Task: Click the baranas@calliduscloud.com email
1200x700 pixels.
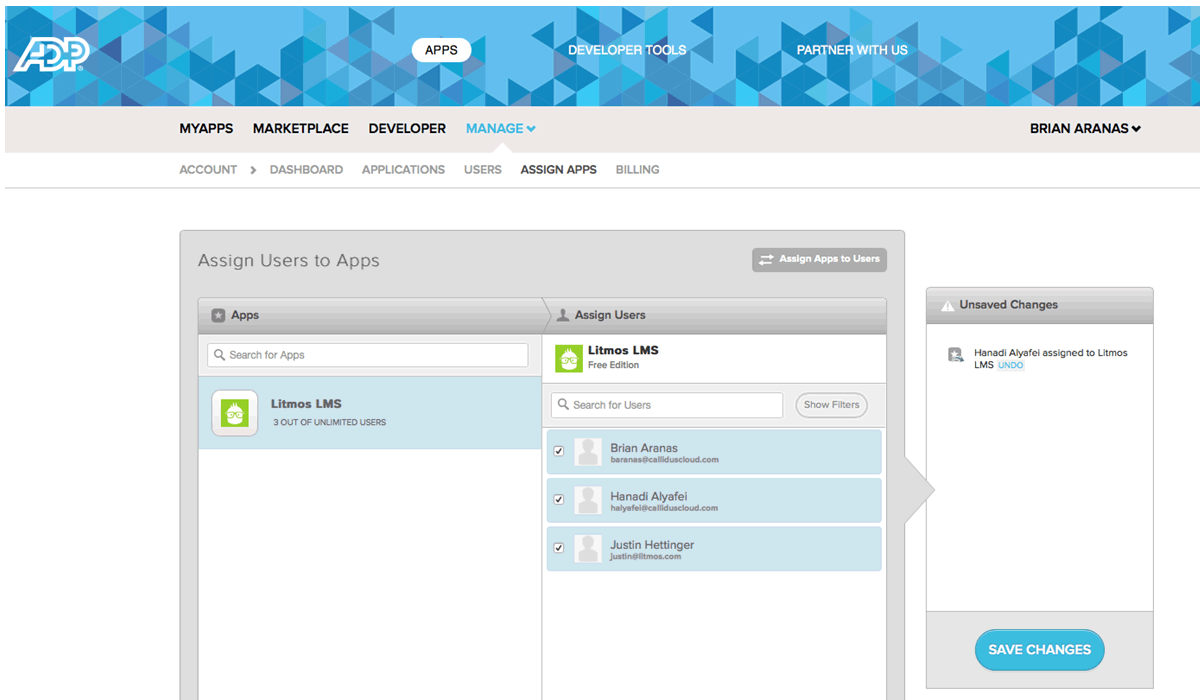Action: coord(665,460)
